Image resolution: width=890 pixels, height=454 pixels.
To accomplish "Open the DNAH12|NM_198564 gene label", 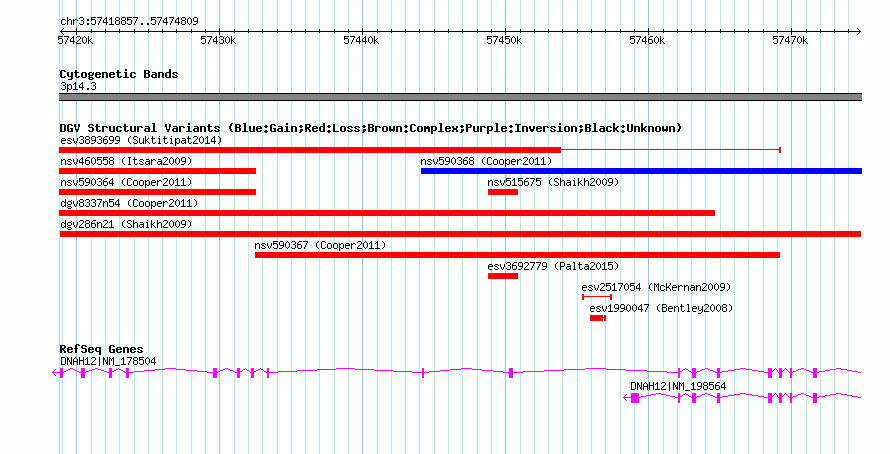I will 678,386.
